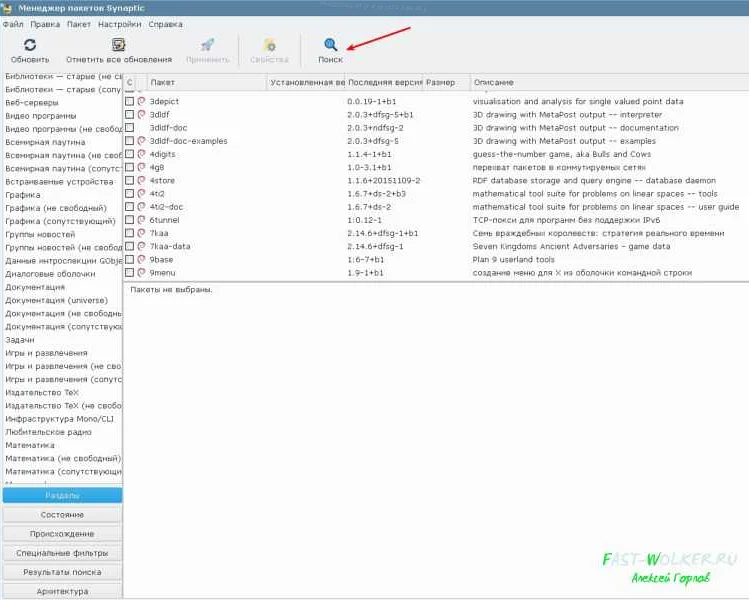This screenshot has width=749, height=600.
Task: Show Результаты поиска view
Action: (x=63, y=572)
